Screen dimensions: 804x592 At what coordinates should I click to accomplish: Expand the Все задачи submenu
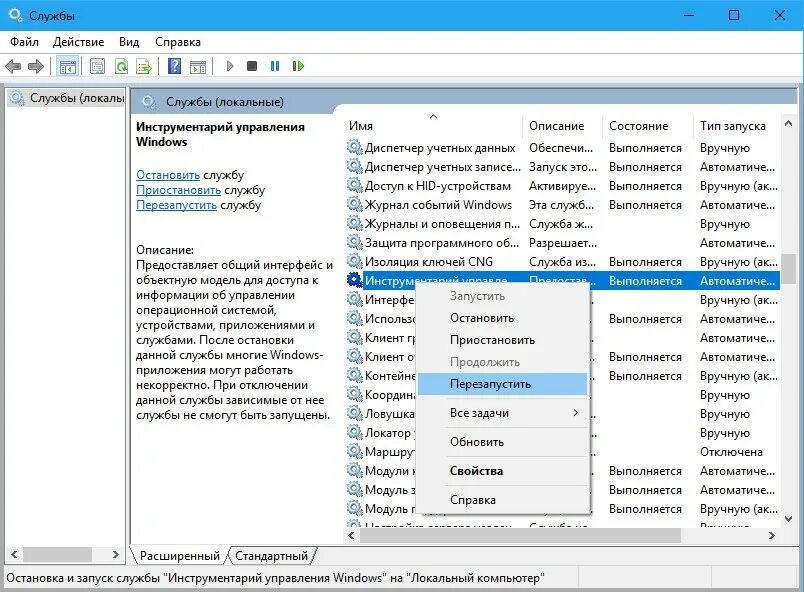coord(502,413)
